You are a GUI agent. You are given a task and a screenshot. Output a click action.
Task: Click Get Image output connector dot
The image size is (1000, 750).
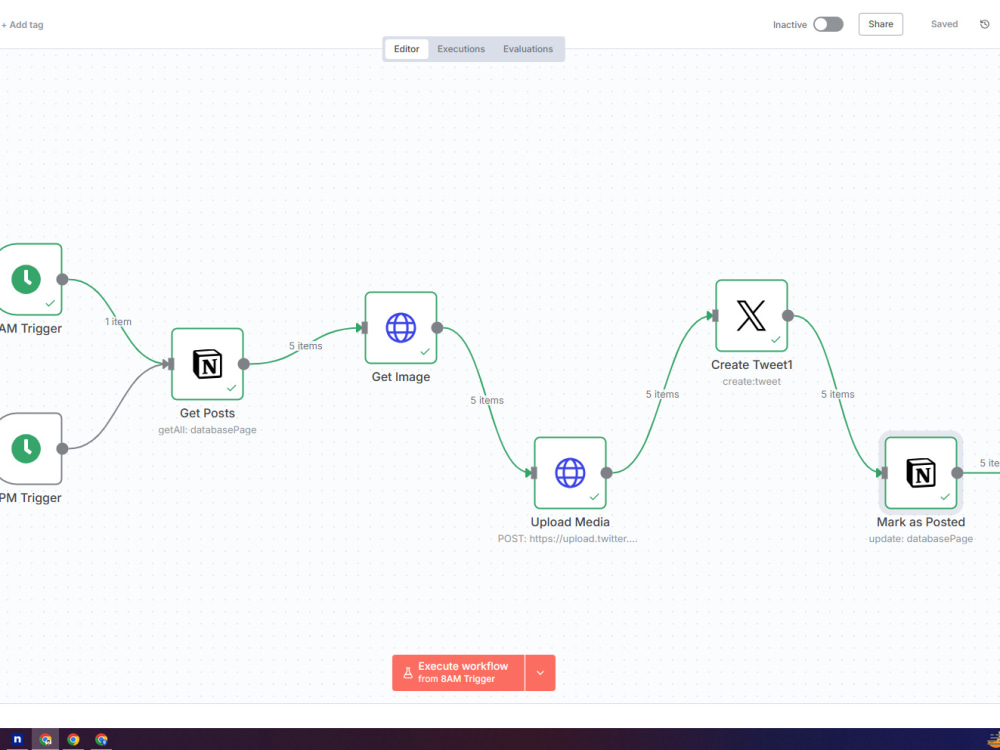point(437,328)
